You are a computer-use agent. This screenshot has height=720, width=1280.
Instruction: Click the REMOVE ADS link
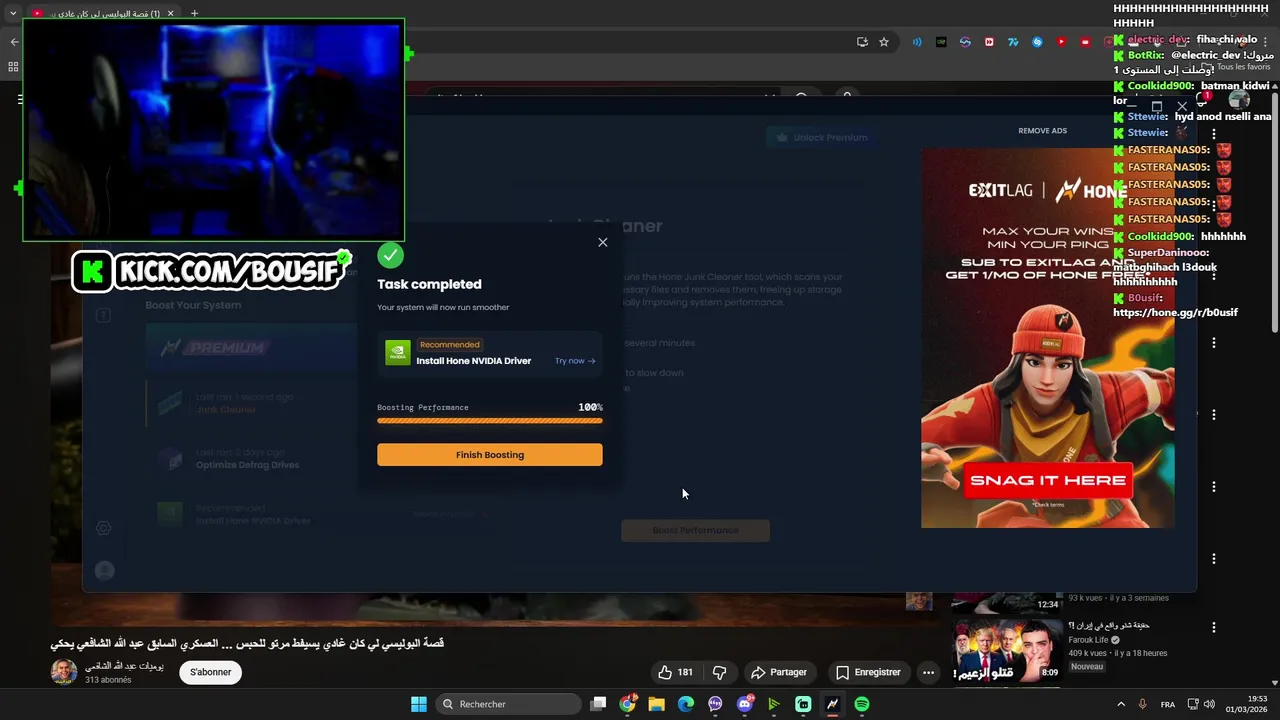click(x=1042, y=131)
